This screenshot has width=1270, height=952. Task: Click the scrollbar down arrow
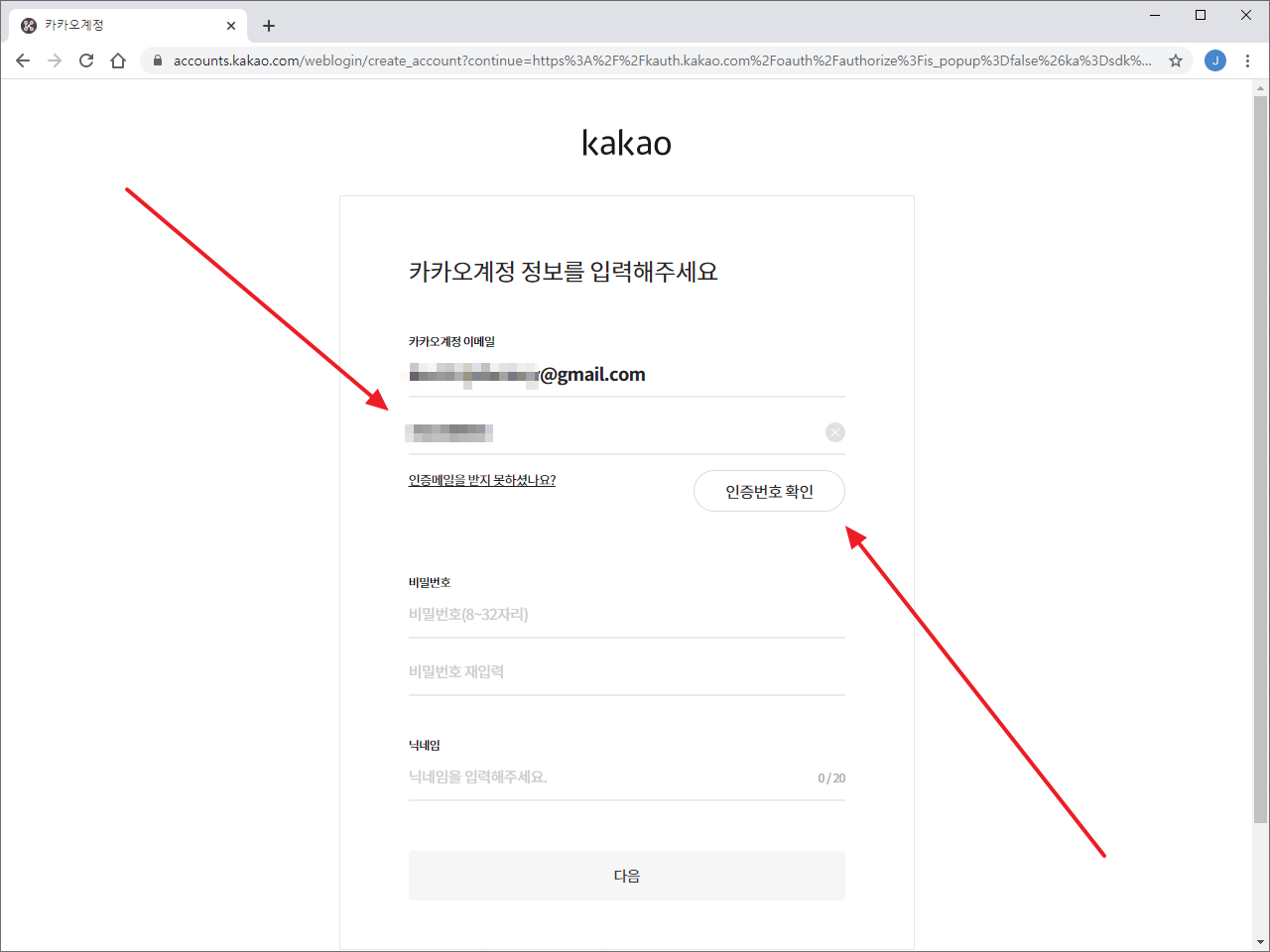[1260, 942]
